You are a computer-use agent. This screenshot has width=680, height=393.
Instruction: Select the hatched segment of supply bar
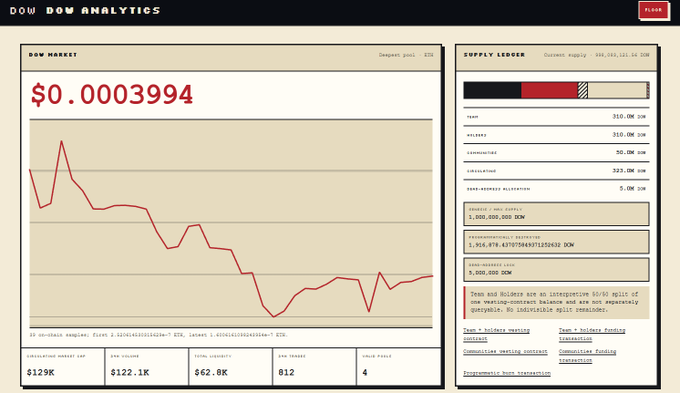pyautogui.click(x=583, y=90)
